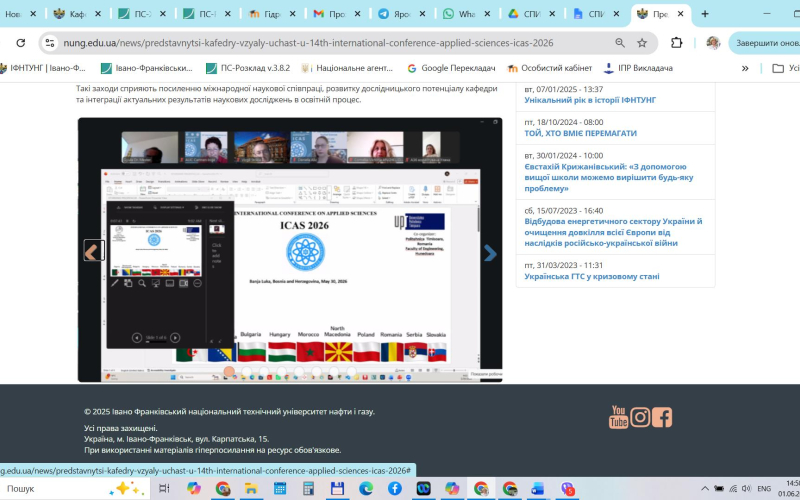Open the Viber icon on taskbar

click(567, 488)
